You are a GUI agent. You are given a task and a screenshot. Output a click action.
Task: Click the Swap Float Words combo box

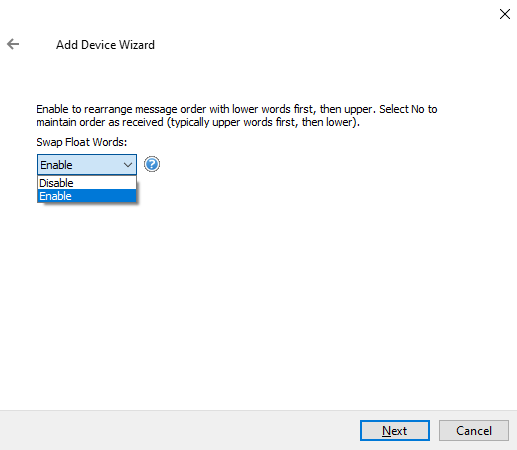click(x=87, y=165)
